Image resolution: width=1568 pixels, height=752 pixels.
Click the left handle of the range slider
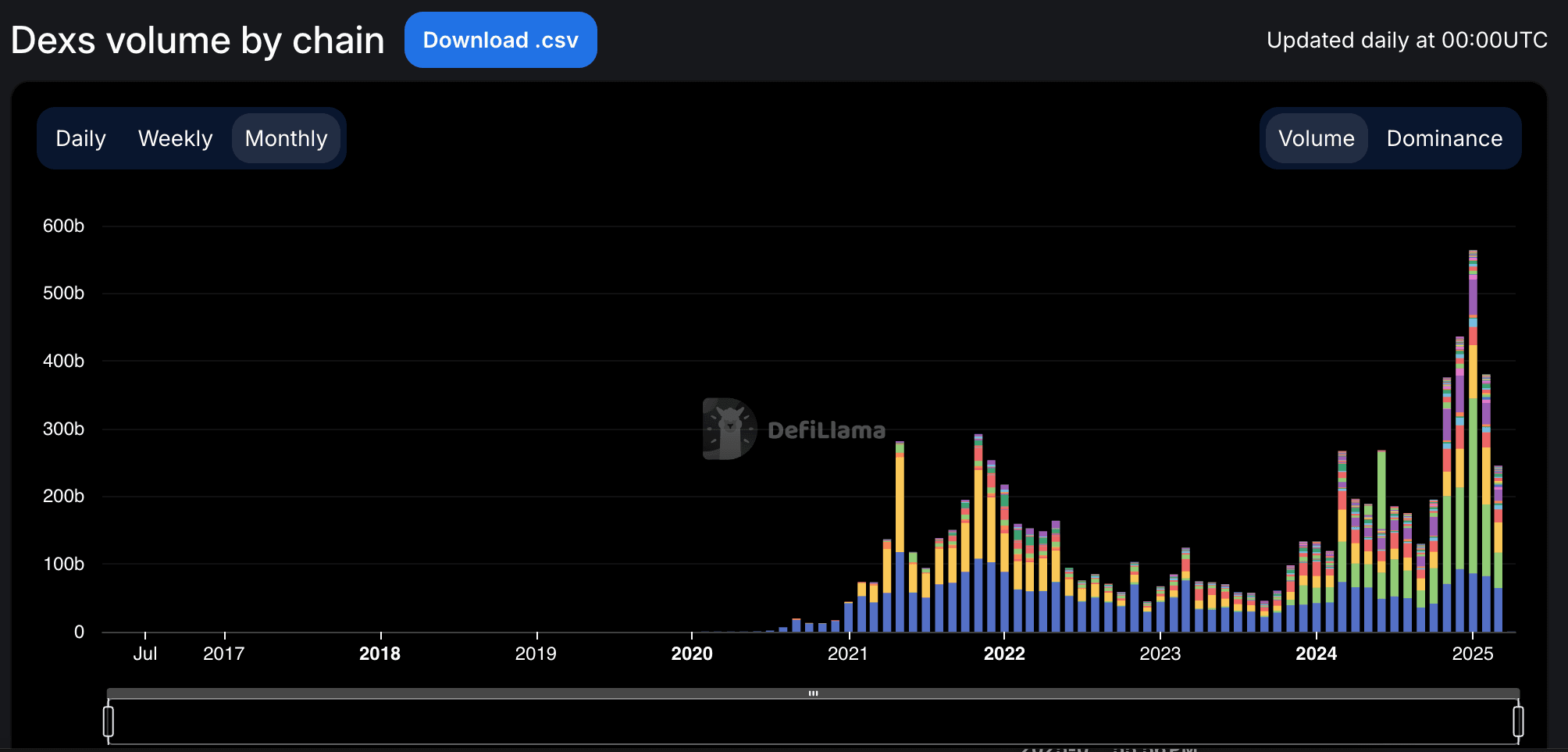click(x=108, y=721)
